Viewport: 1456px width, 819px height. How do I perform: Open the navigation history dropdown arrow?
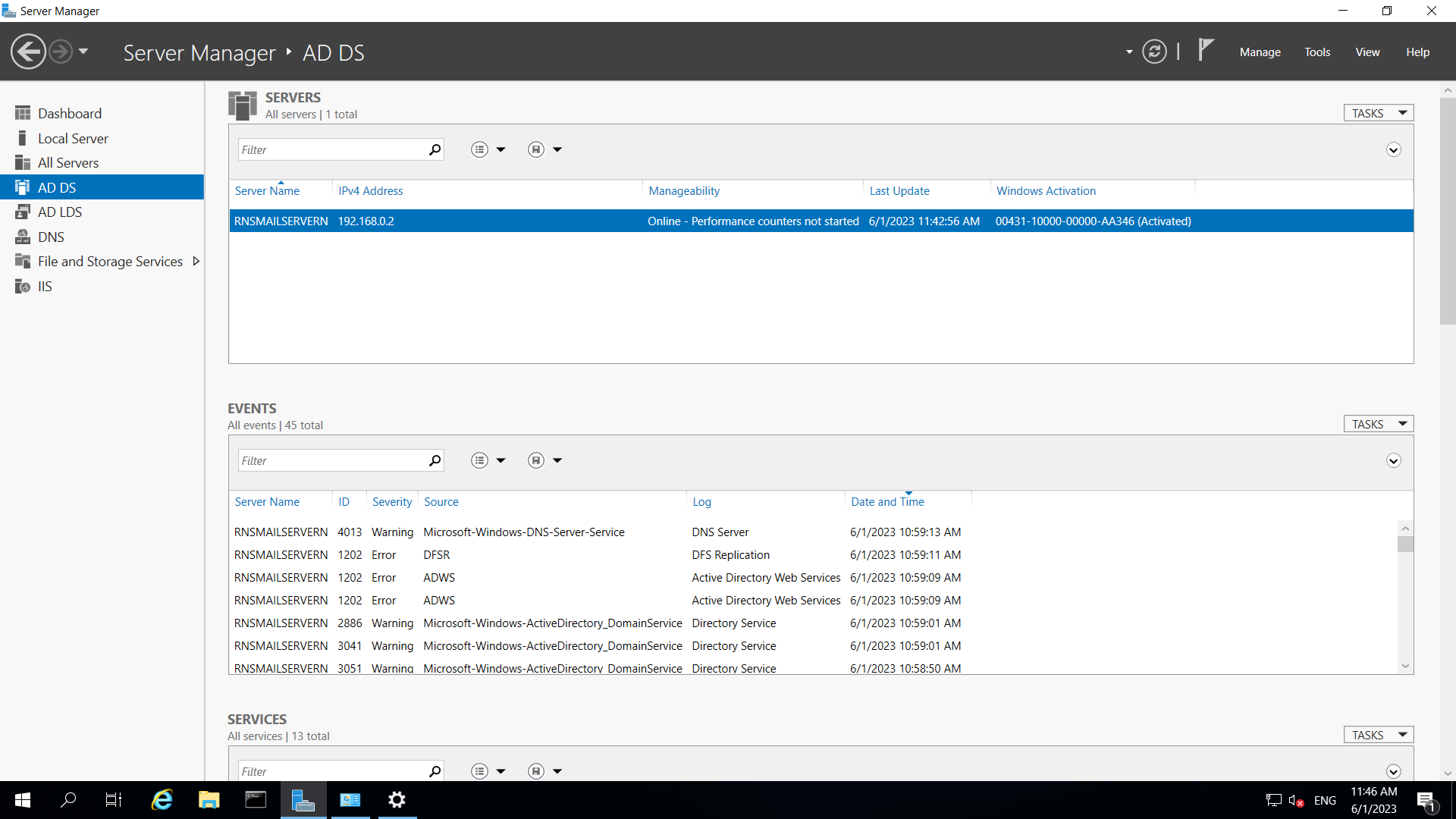tap(83, 52)
